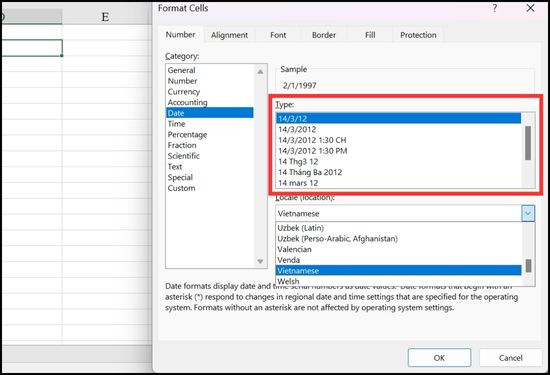Screen dimensions: 550x375
Task: Pick type 14/3/2012 1:30 PM
Action: (399, 151)
